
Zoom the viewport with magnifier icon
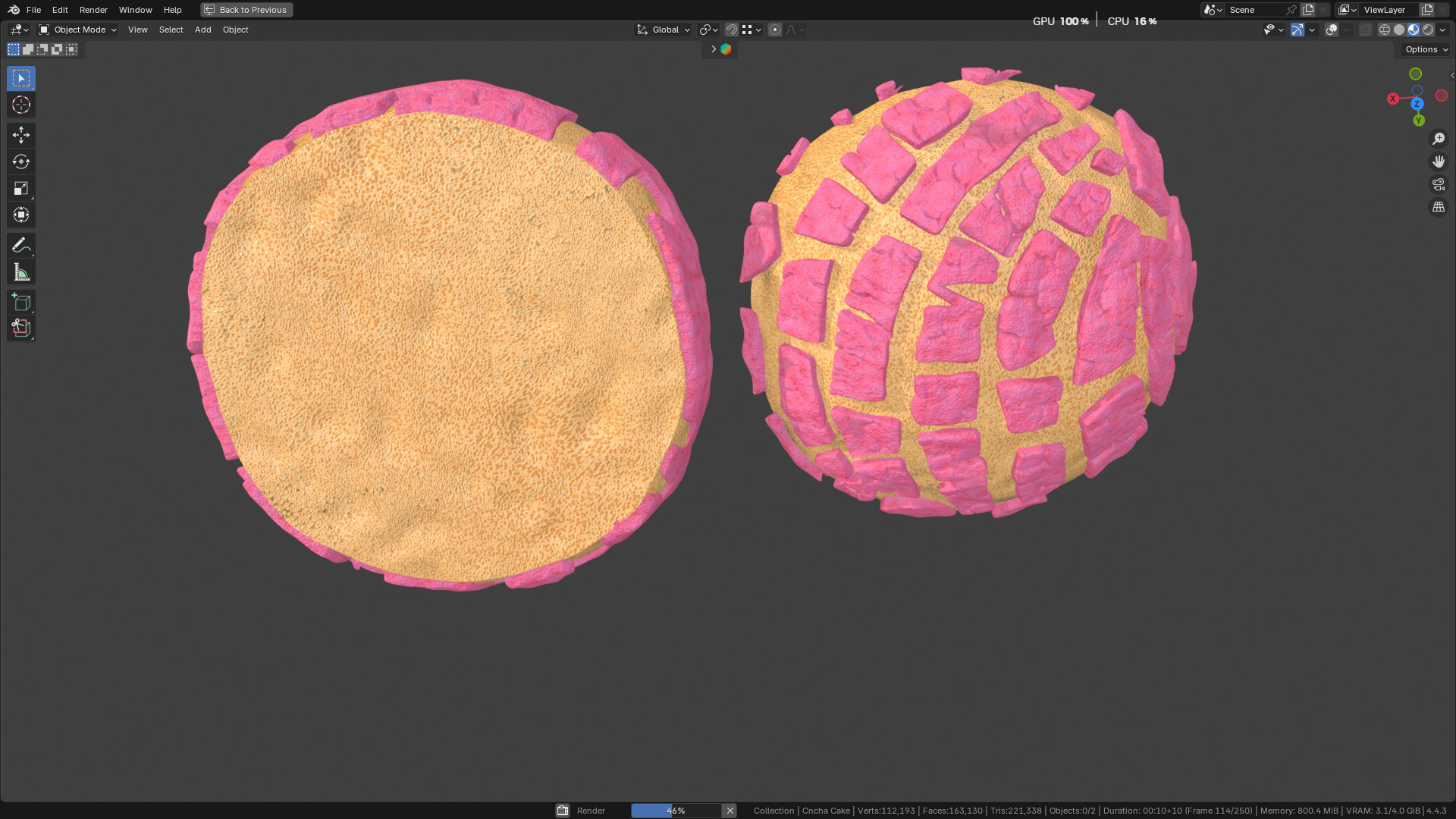(1439, 139)
